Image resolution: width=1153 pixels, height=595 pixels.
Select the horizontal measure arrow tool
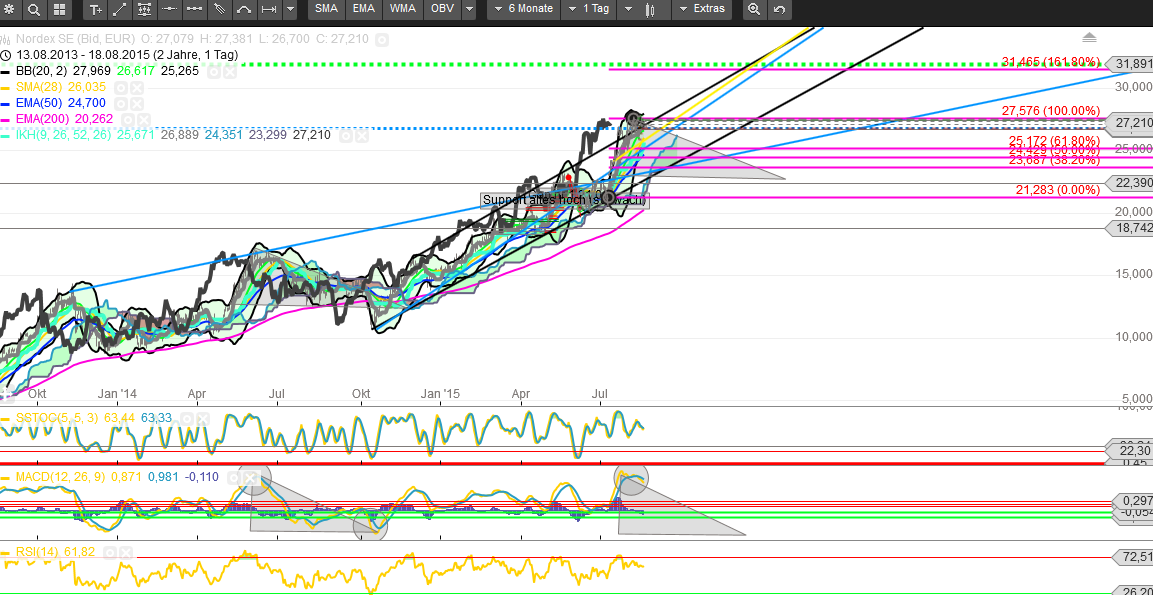click(269, 10)
